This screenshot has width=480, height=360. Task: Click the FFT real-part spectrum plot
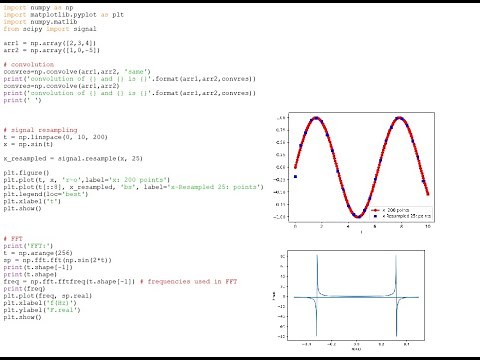point(356,295)
